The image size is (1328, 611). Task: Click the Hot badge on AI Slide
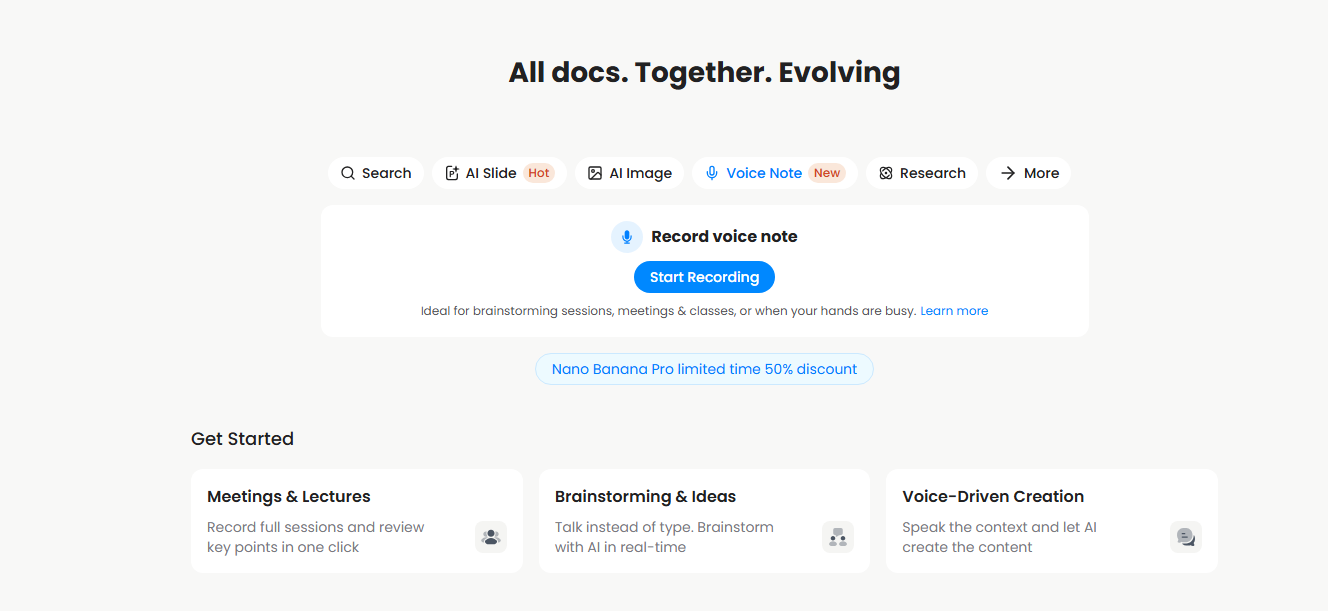coord(539,173)
